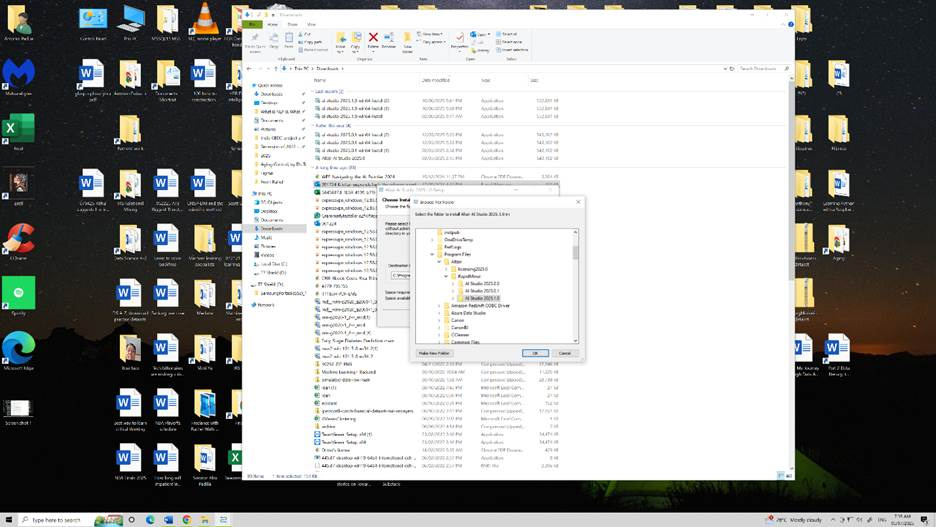Select the PerfLogs folder in tree
The height and width of the screenshot is (527, 936).
[452, 246]
